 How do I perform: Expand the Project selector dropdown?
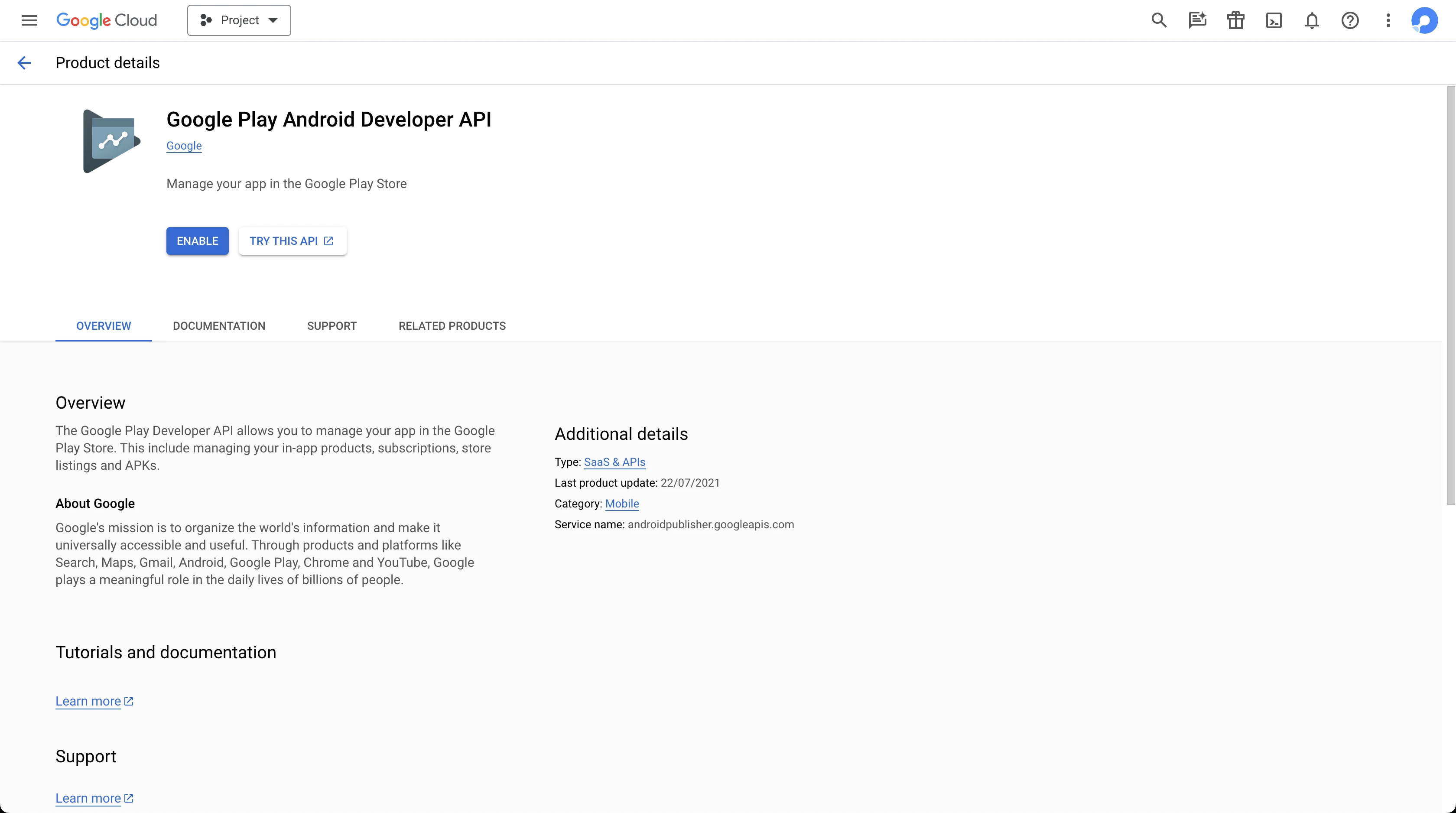pos(239,20)
